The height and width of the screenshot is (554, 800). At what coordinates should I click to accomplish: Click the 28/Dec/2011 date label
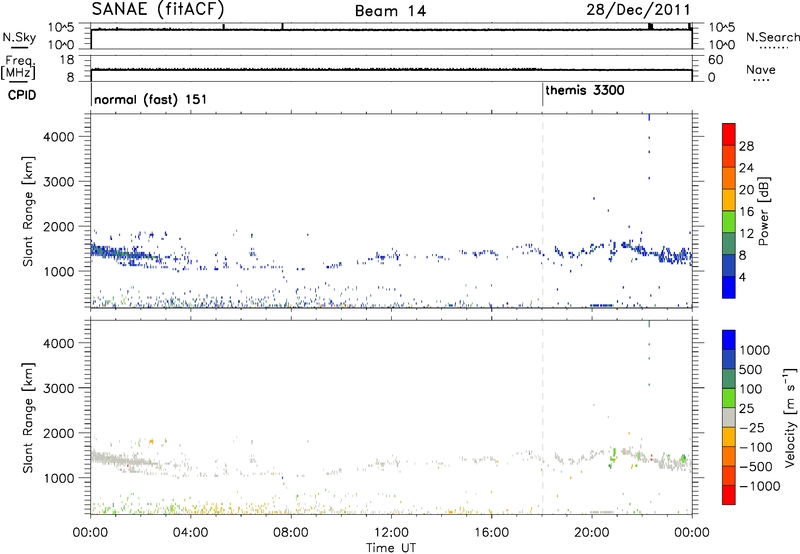pos(638,10)
